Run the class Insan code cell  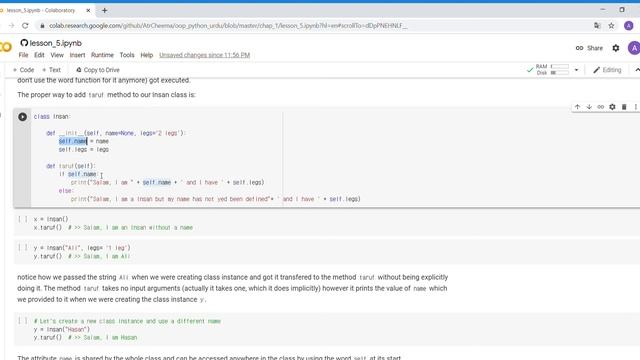(22, 117)
